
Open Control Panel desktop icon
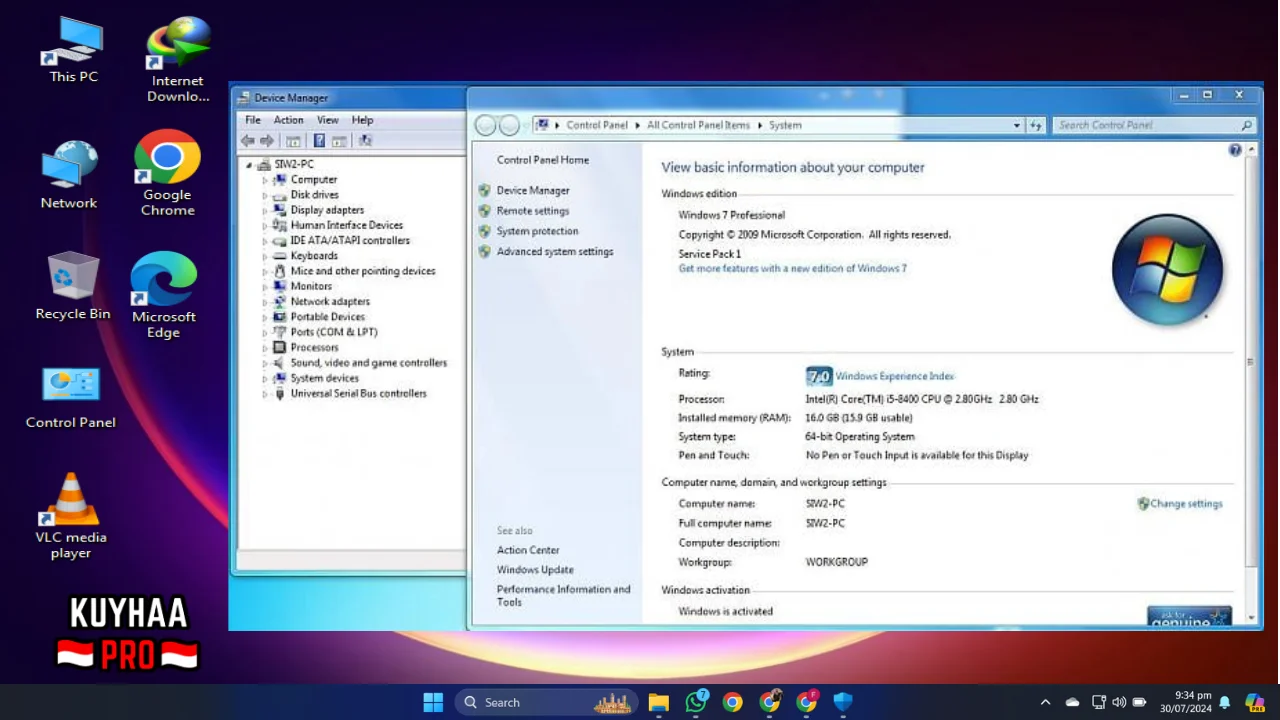pyautogui.click(x=71, y=397)
